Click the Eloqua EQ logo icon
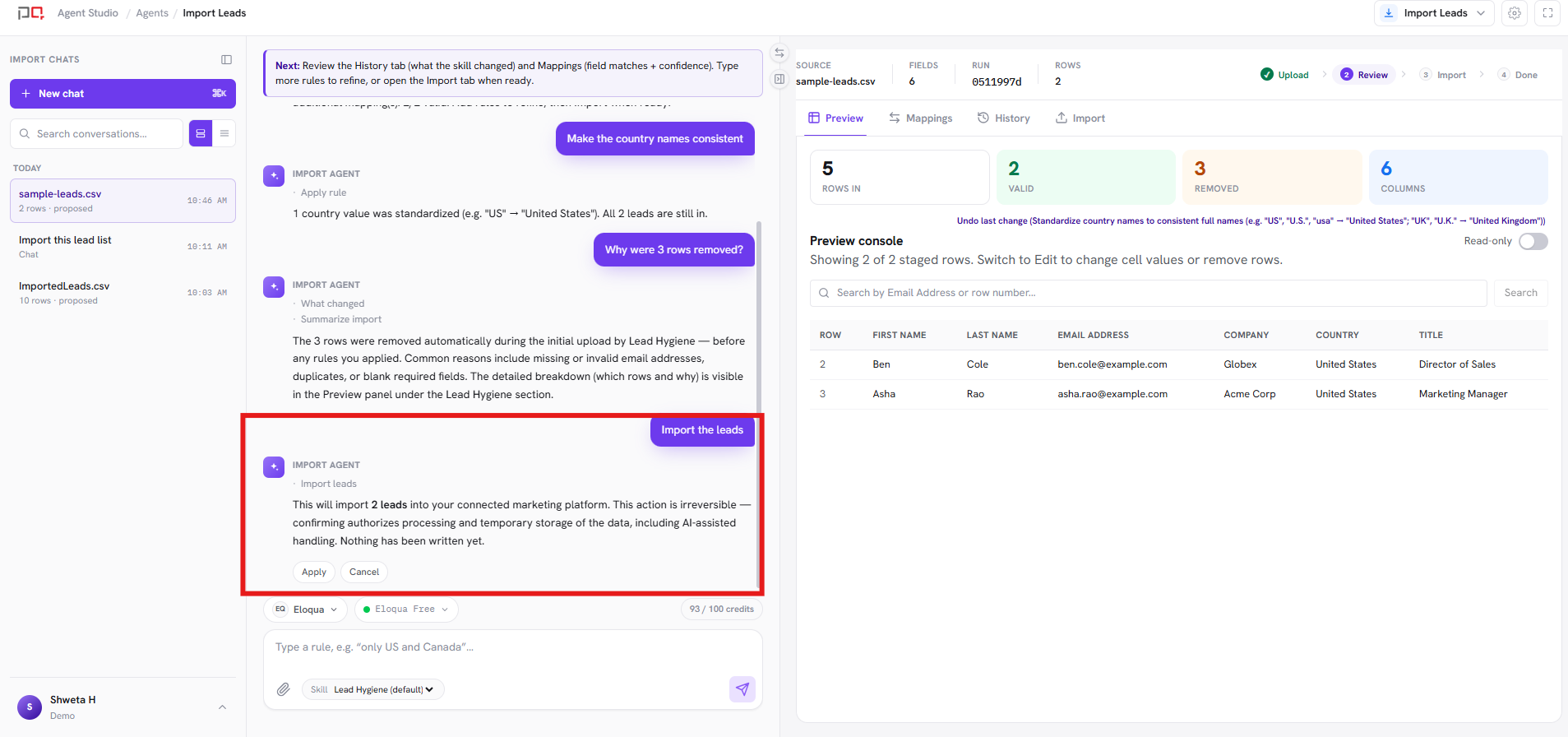 [x=280, y=610]
